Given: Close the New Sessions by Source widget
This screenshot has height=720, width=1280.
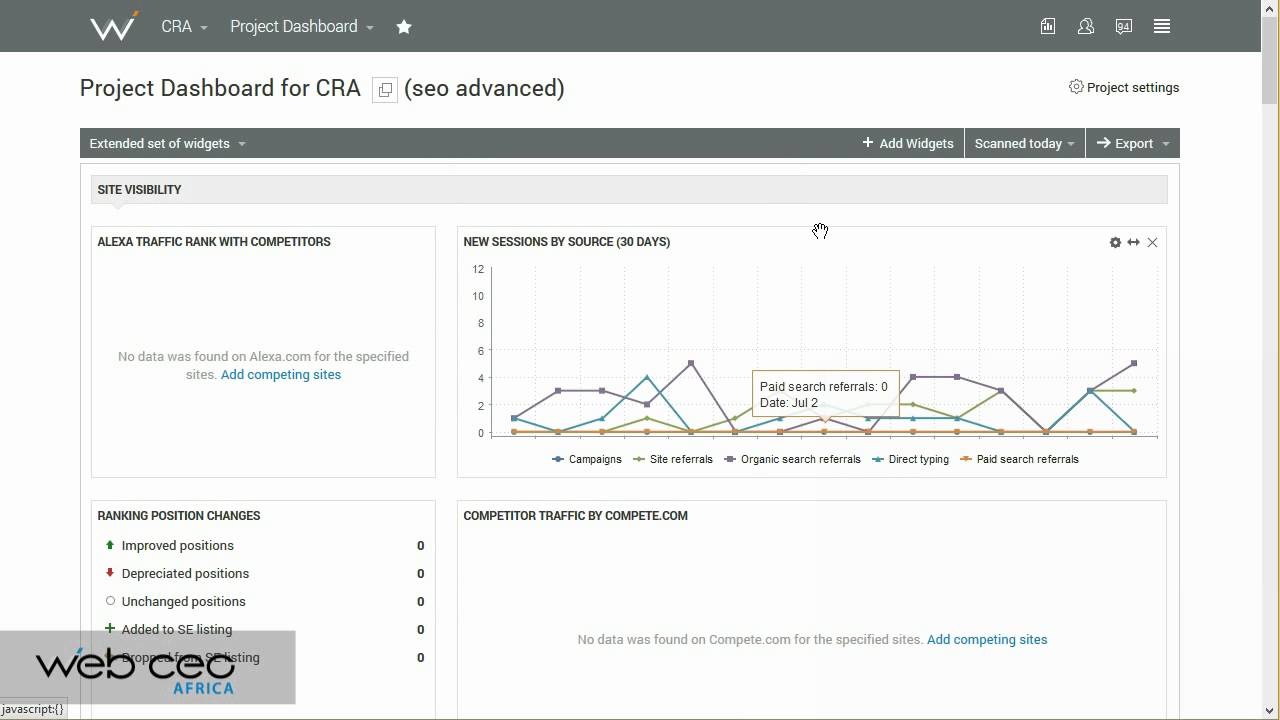Looking at the screenshot, I should click(x=1152, y=242).
